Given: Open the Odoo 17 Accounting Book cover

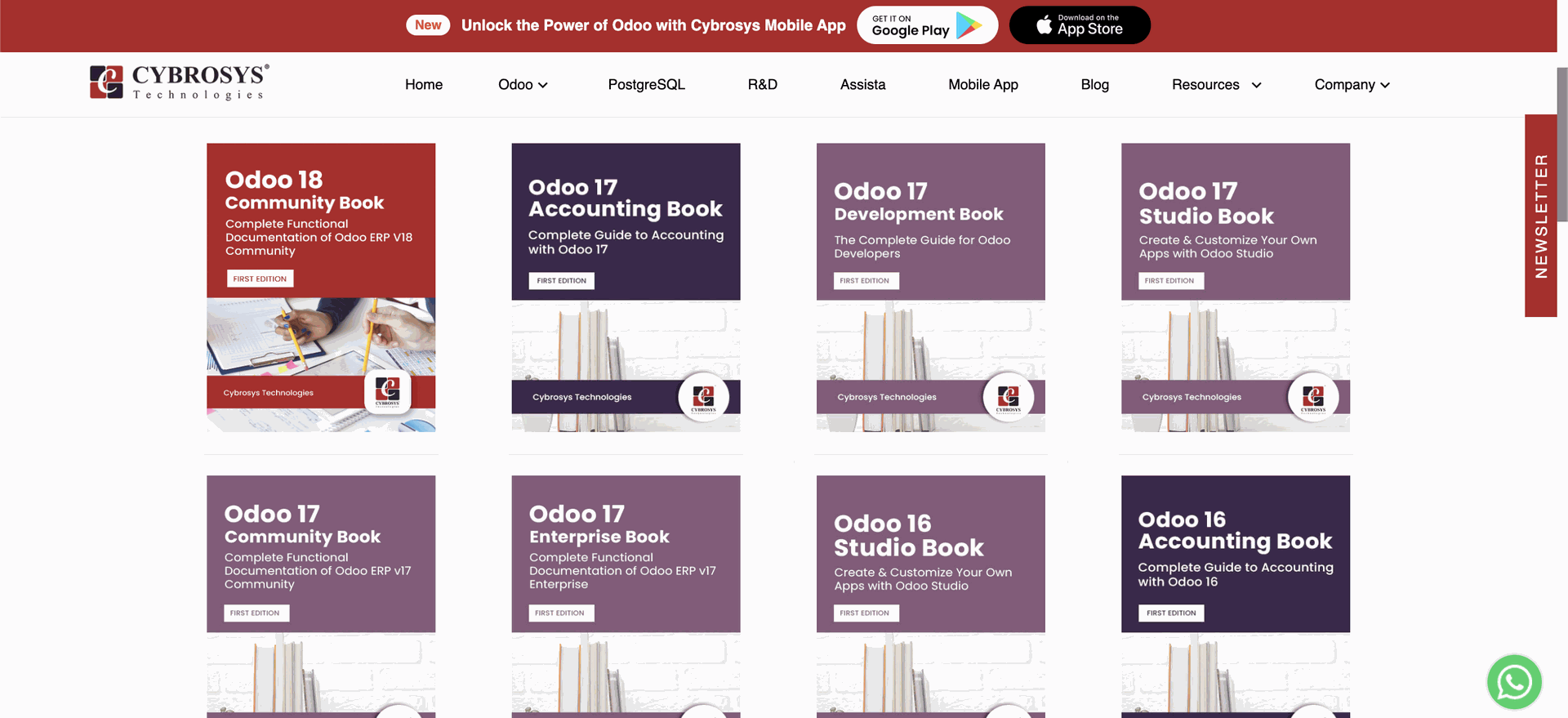Looking at the screenshot, I should click(626, 288).
